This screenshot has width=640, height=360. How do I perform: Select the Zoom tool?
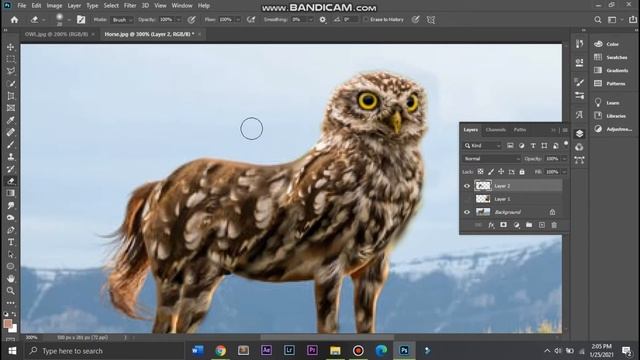11,291
